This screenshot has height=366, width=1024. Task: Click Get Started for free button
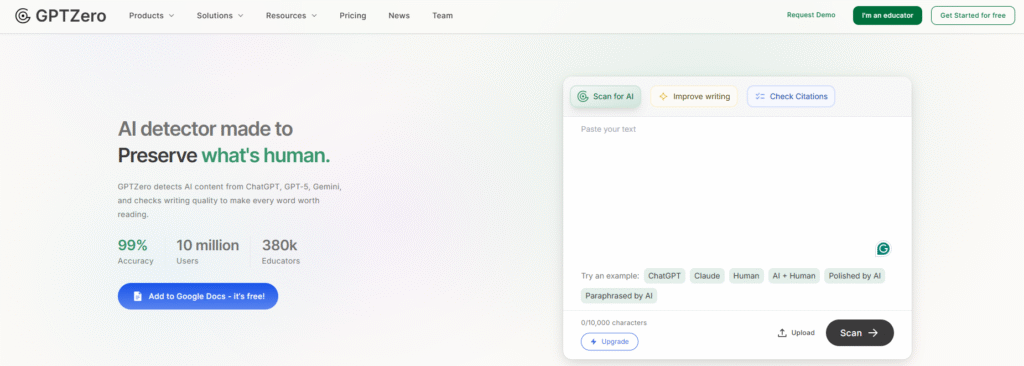[972, 16]
